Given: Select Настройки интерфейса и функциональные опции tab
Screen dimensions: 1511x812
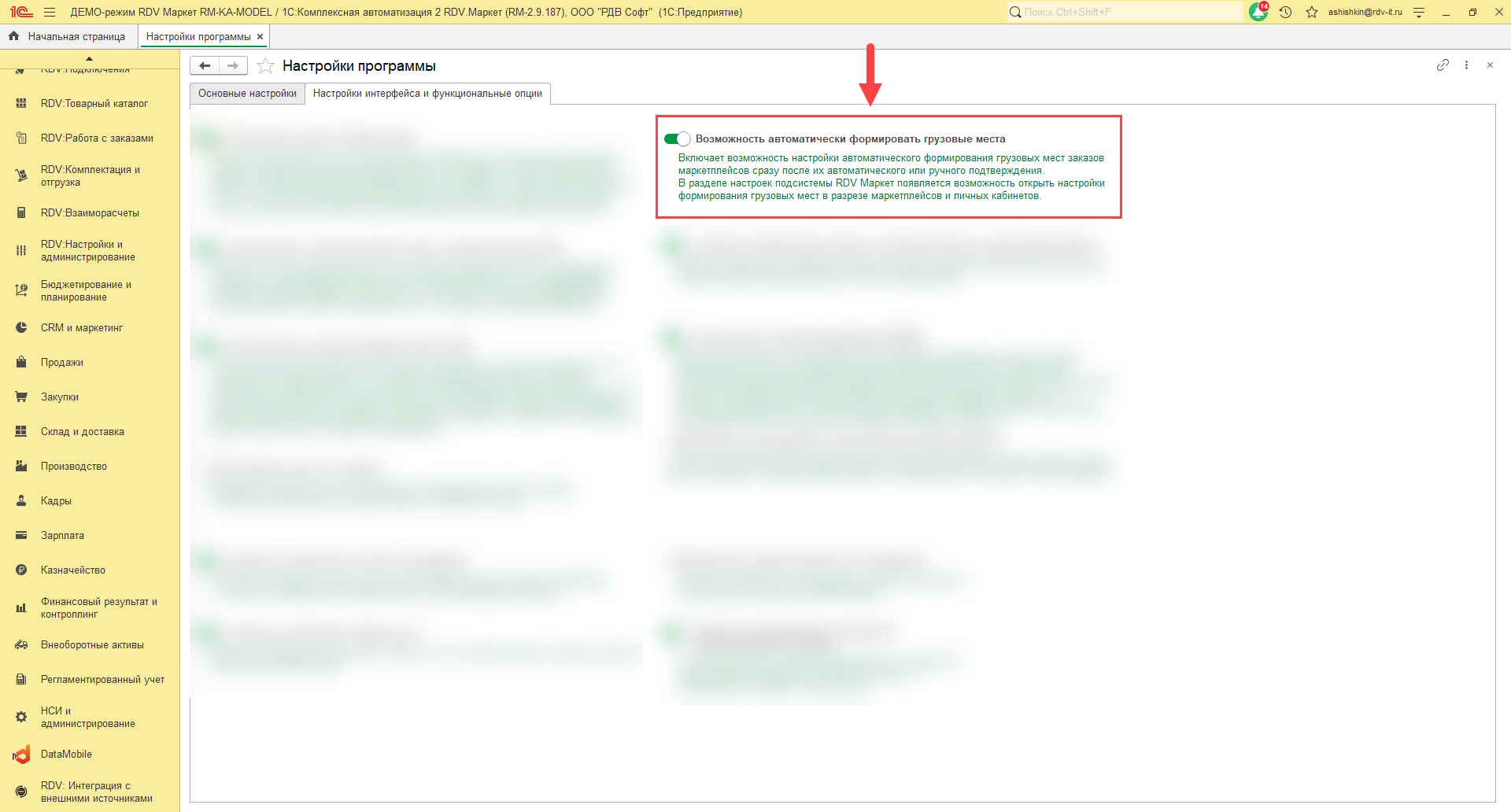Looking at the screenshot, I should tap(427, 94).
